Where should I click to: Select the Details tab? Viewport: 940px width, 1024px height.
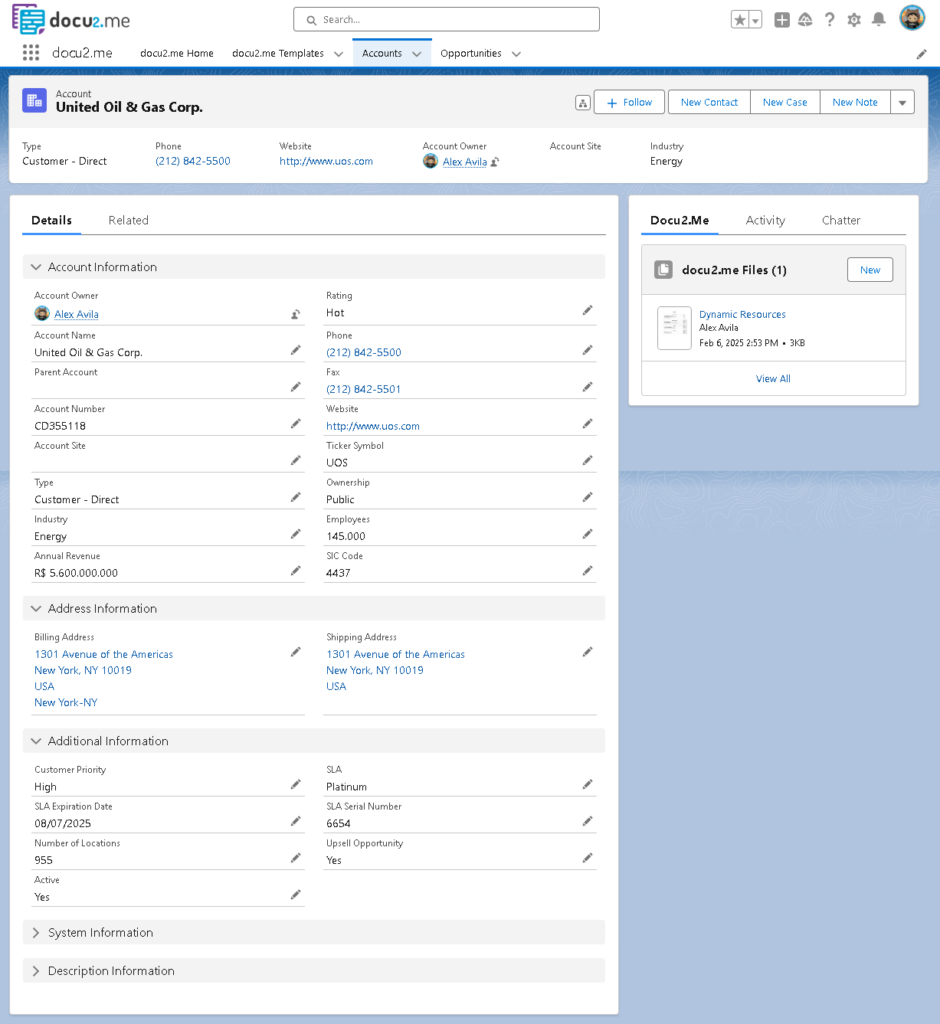[x=52, y=220]
